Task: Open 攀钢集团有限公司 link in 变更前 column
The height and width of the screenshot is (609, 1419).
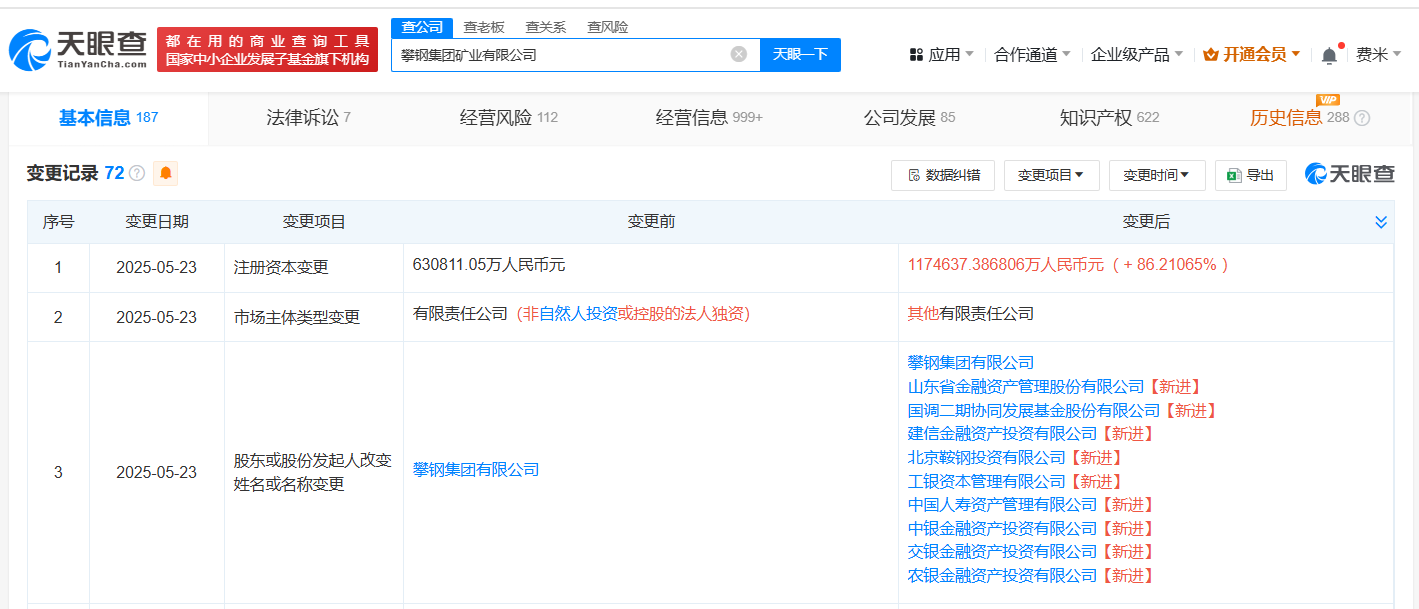Action: coord(476,470)
